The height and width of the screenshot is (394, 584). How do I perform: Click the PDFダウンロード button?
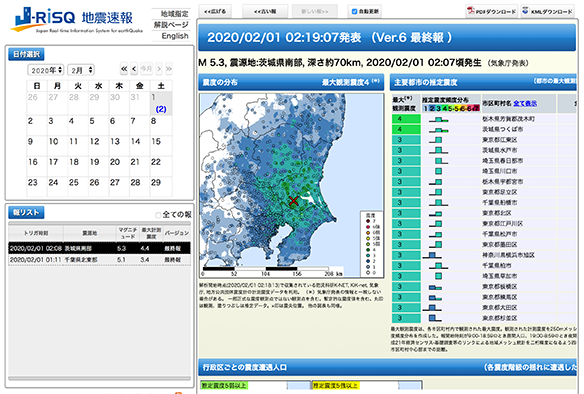492,11
